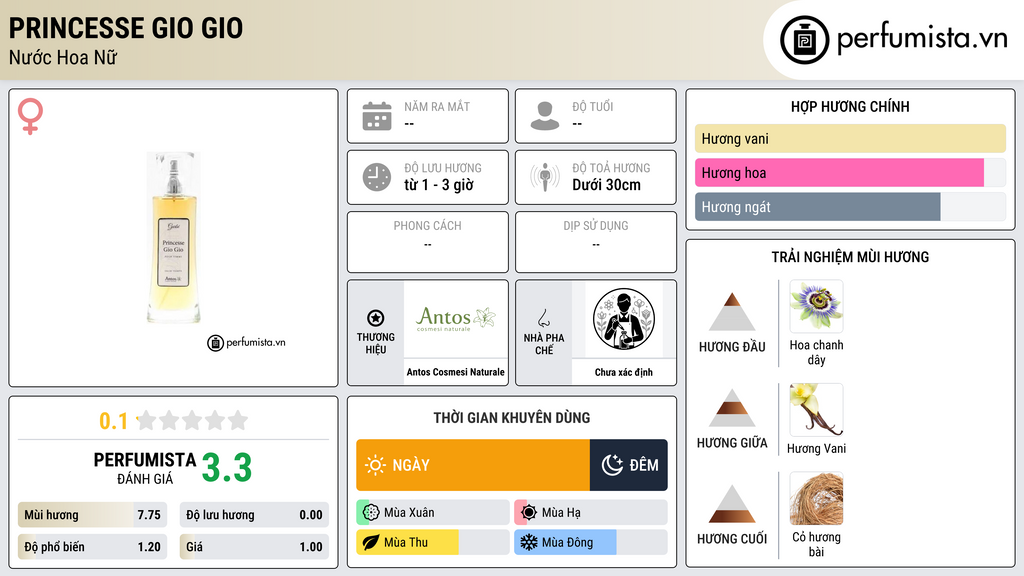This screenshot has height=576, width=1024.
Task: Click the Mùa Đông season bar
Action: (591, 542)
